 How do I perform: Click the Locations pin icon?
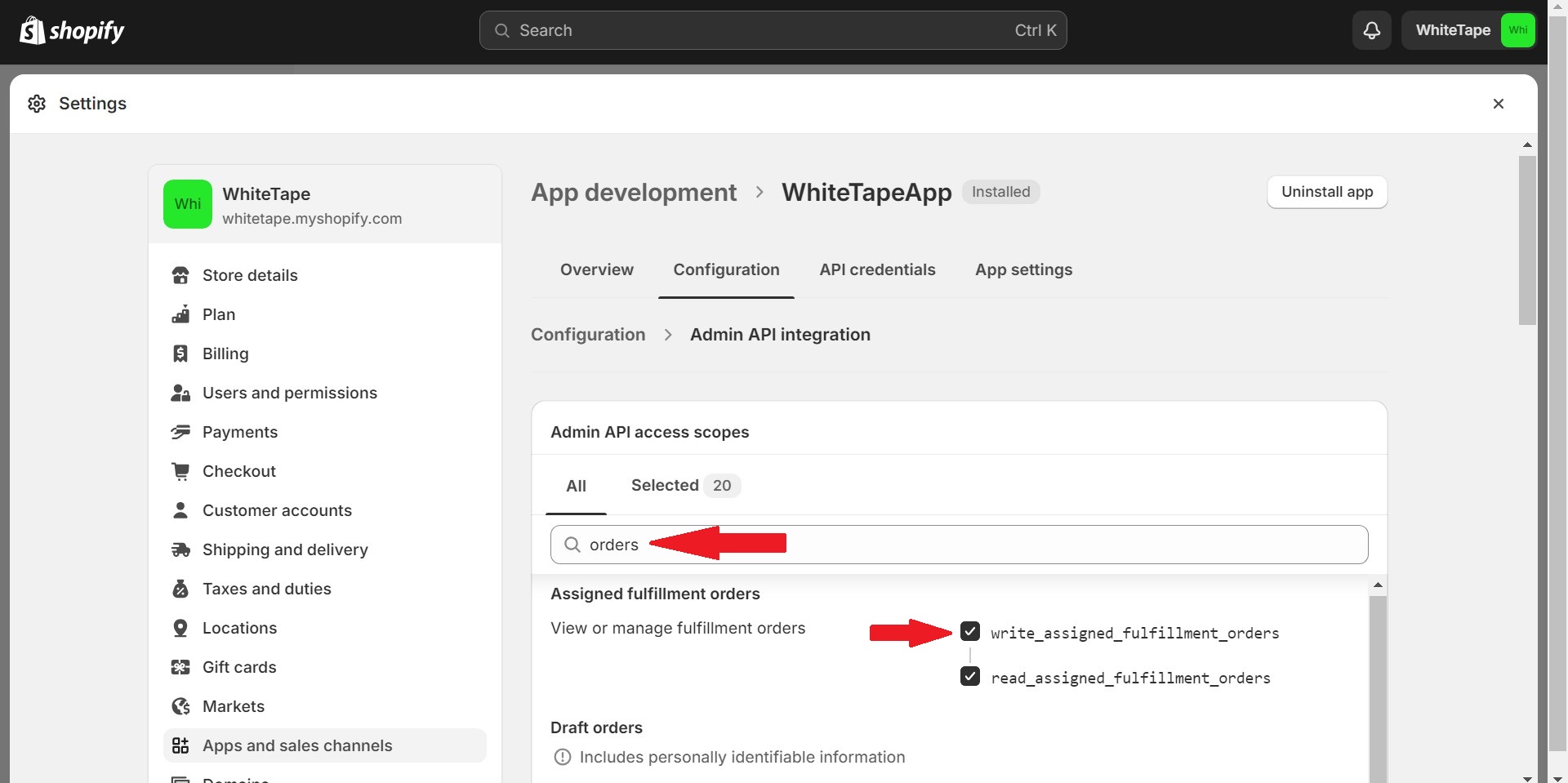tap(180, 628)
